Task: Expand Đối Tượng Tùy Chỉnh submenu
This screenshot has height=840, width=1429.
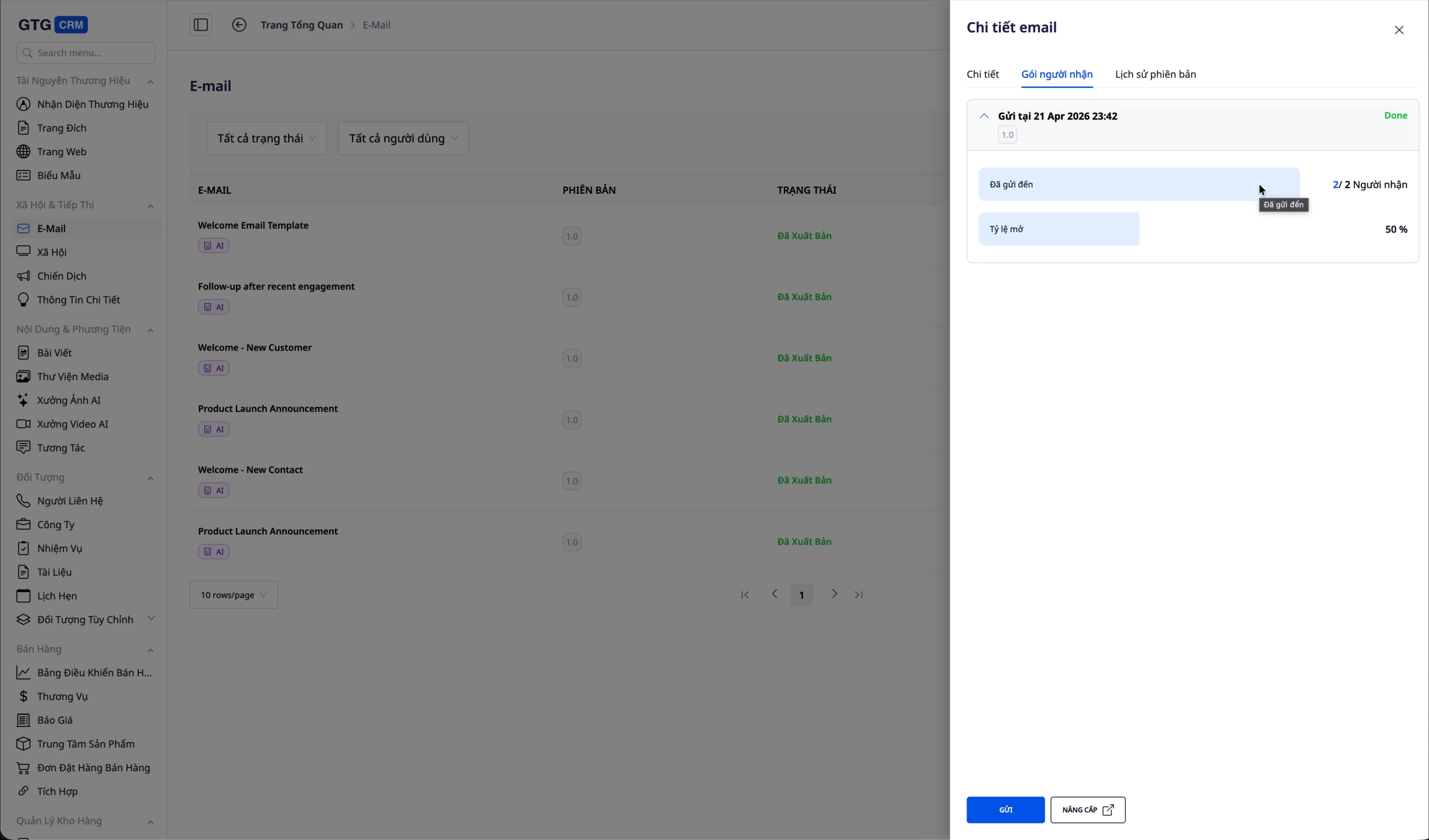Action: (x=151, y=618)
